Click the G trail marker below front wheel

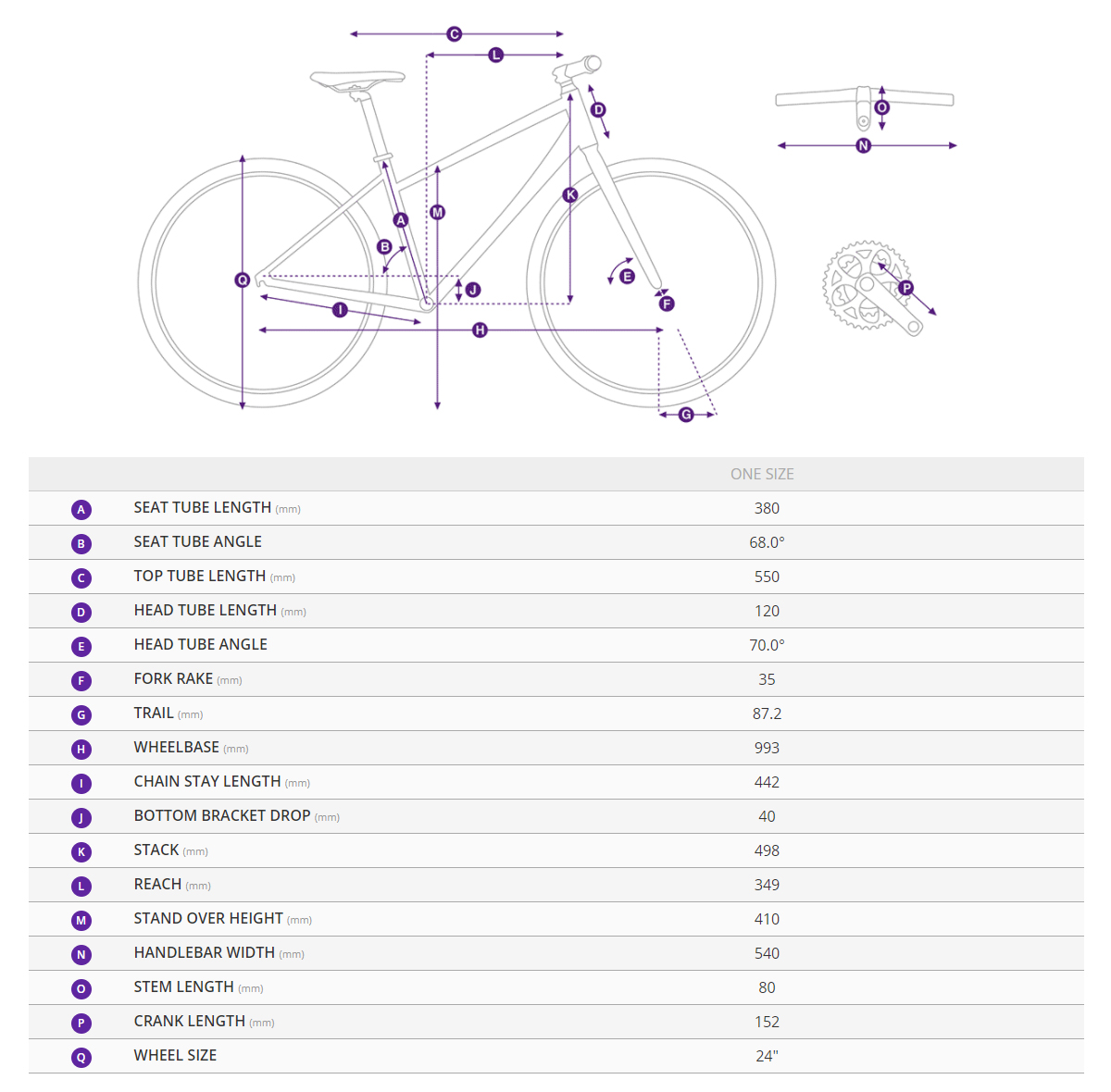686,415
